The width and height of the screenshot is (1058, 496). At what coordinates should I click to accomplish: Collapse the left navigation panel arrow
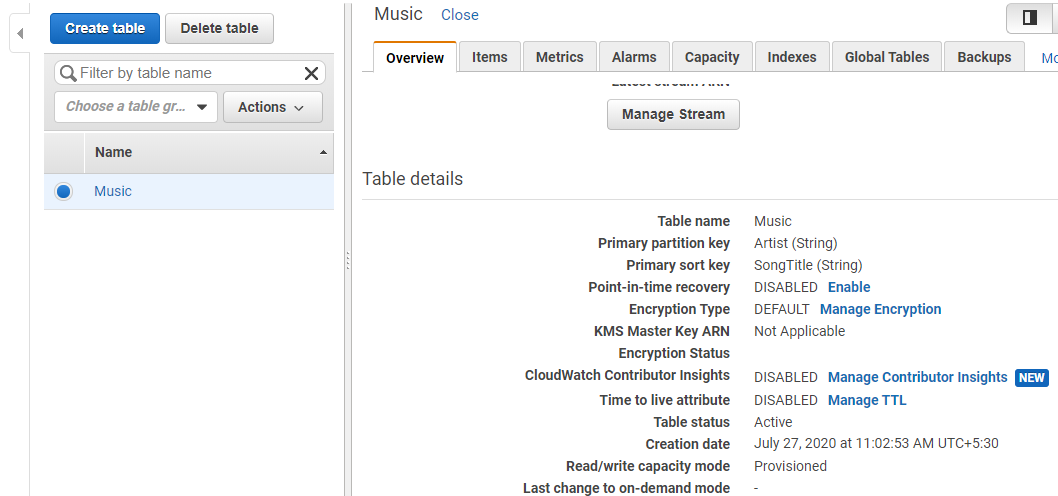coord(20,34)
